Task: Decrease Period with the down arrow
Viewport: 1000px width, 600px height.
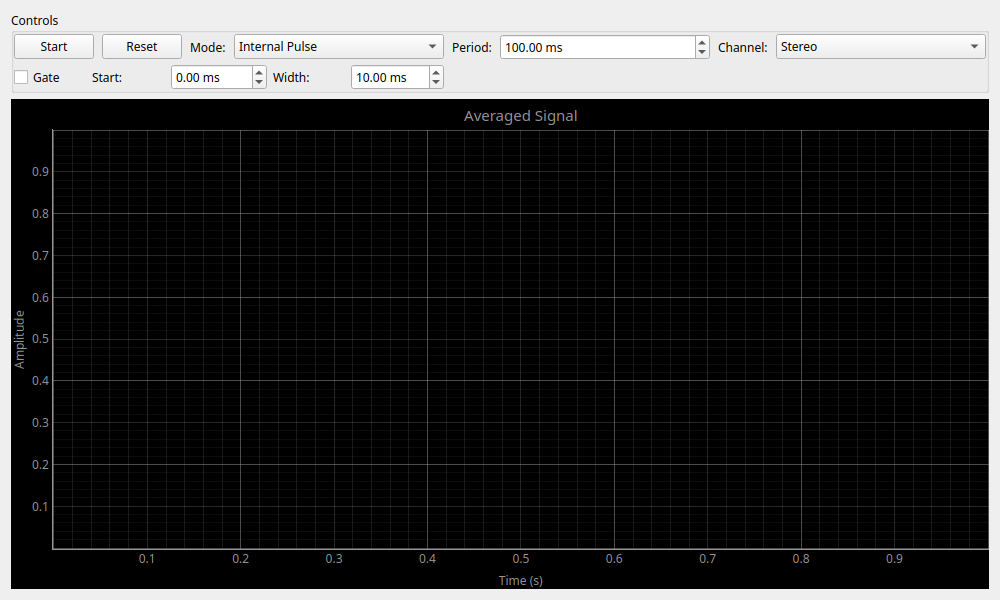Action: (x=702, y=53)
